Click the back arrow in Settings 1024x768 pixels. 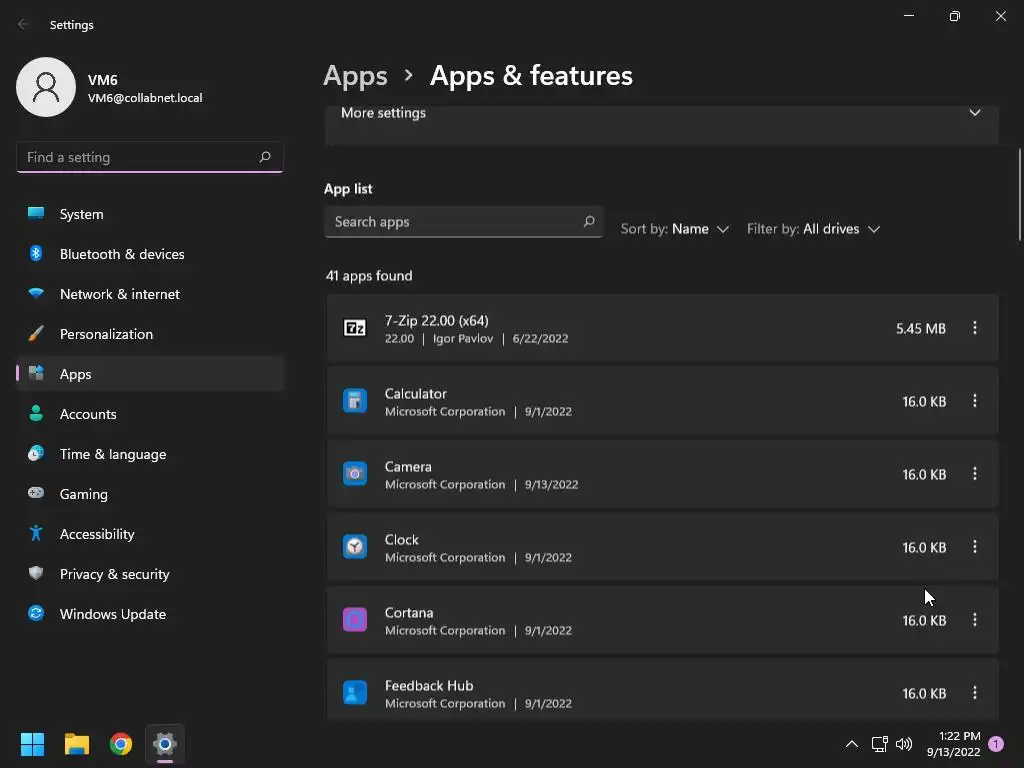[24, 25]
